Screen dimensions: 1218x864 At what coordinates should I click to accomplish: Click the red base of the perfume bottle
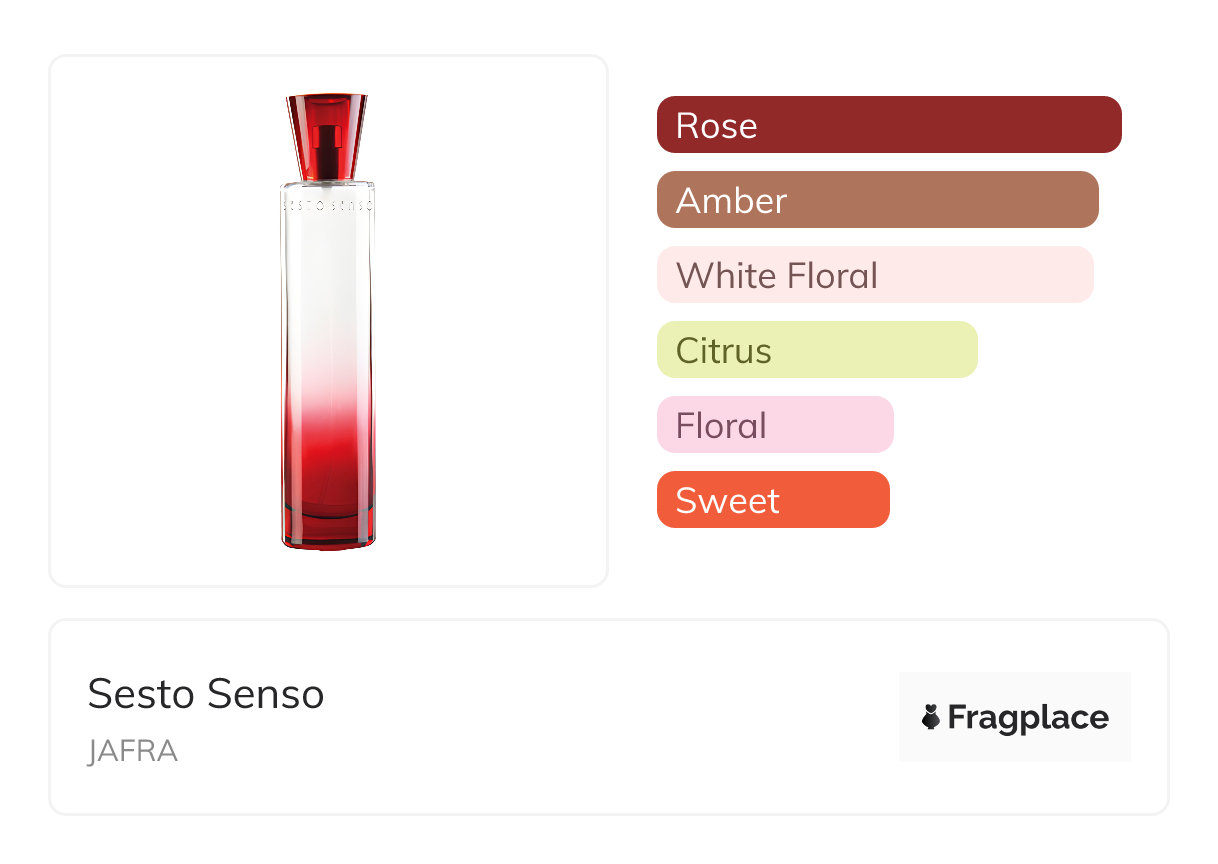coord(327,525)
